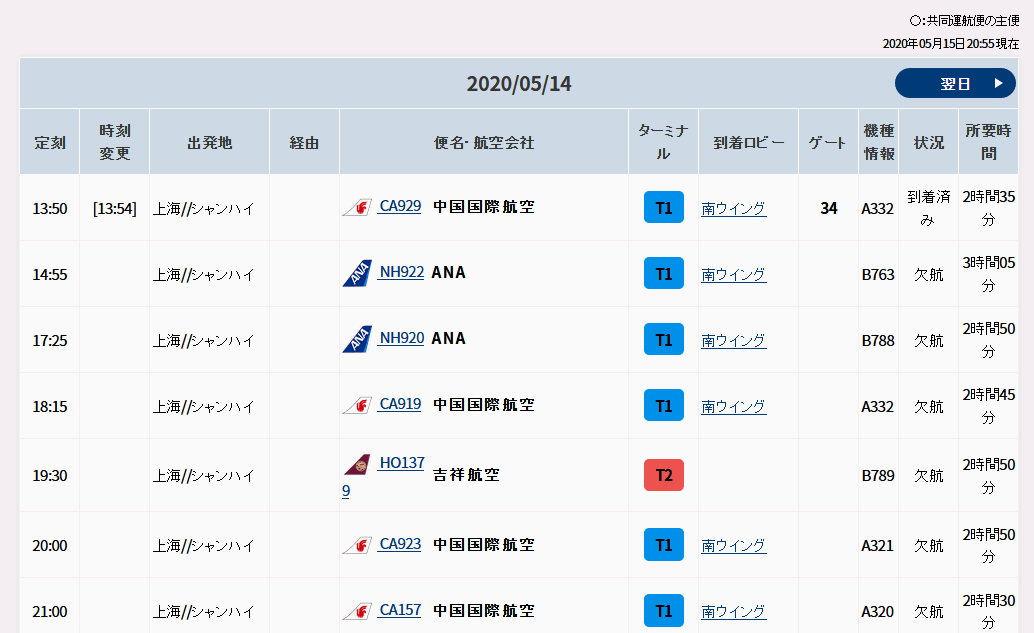This screenshot has height=633, width=1034.
Task: Click the 便名・航空会社 column header
Action: pos(484,142)
